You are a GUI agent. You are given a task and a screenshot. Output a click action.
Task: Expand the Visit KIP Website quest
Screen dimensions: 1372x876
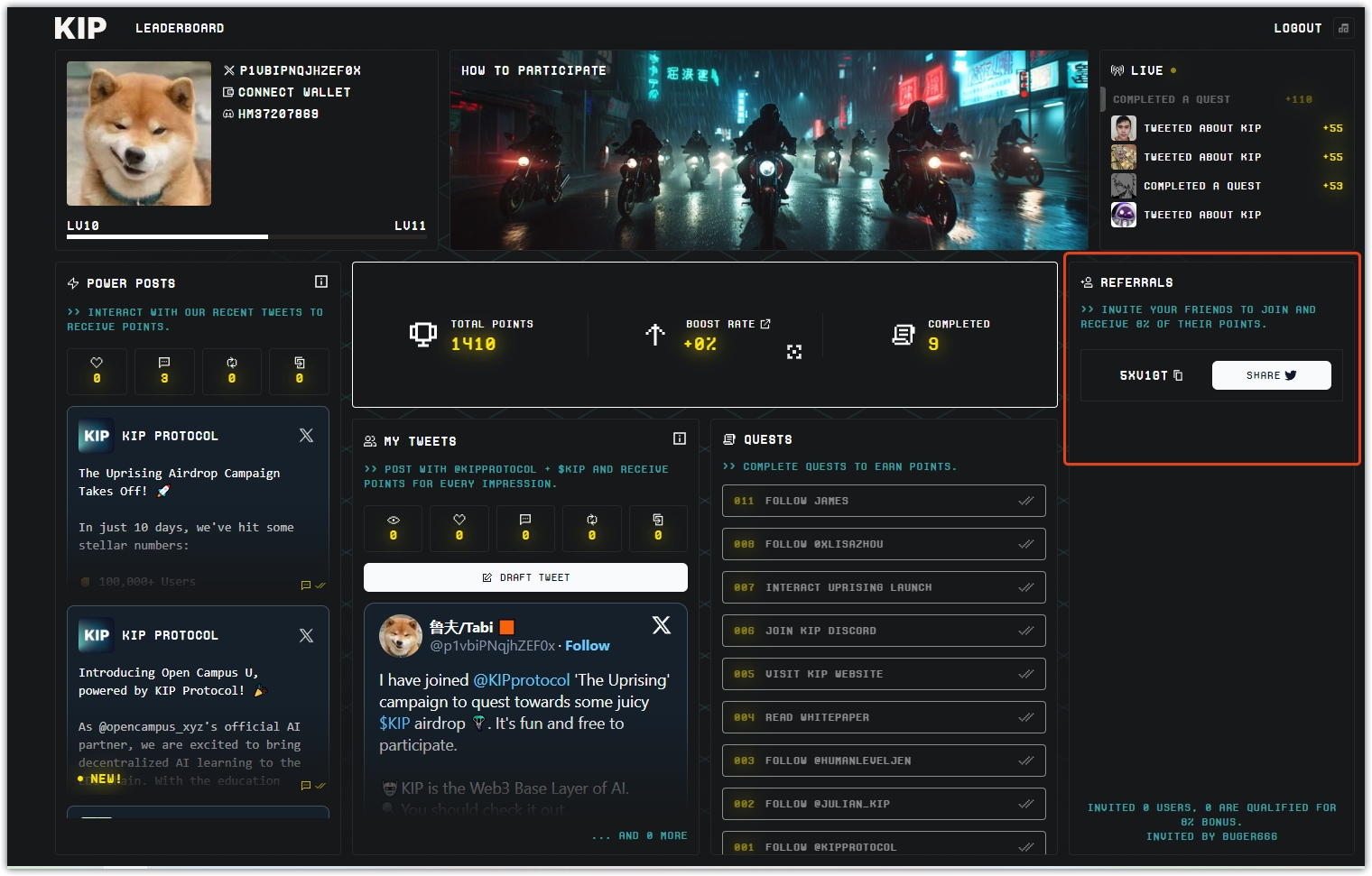(883, 674)
